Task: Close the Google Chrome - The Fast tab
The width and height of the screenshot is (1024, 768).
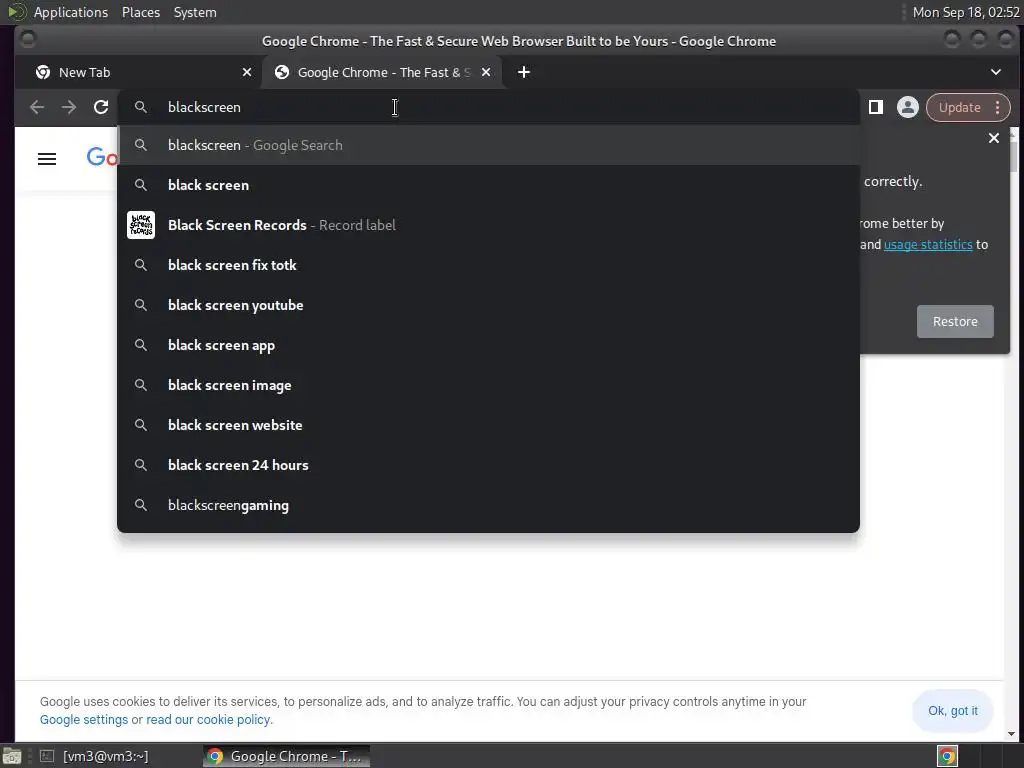Action: (486, 72)
